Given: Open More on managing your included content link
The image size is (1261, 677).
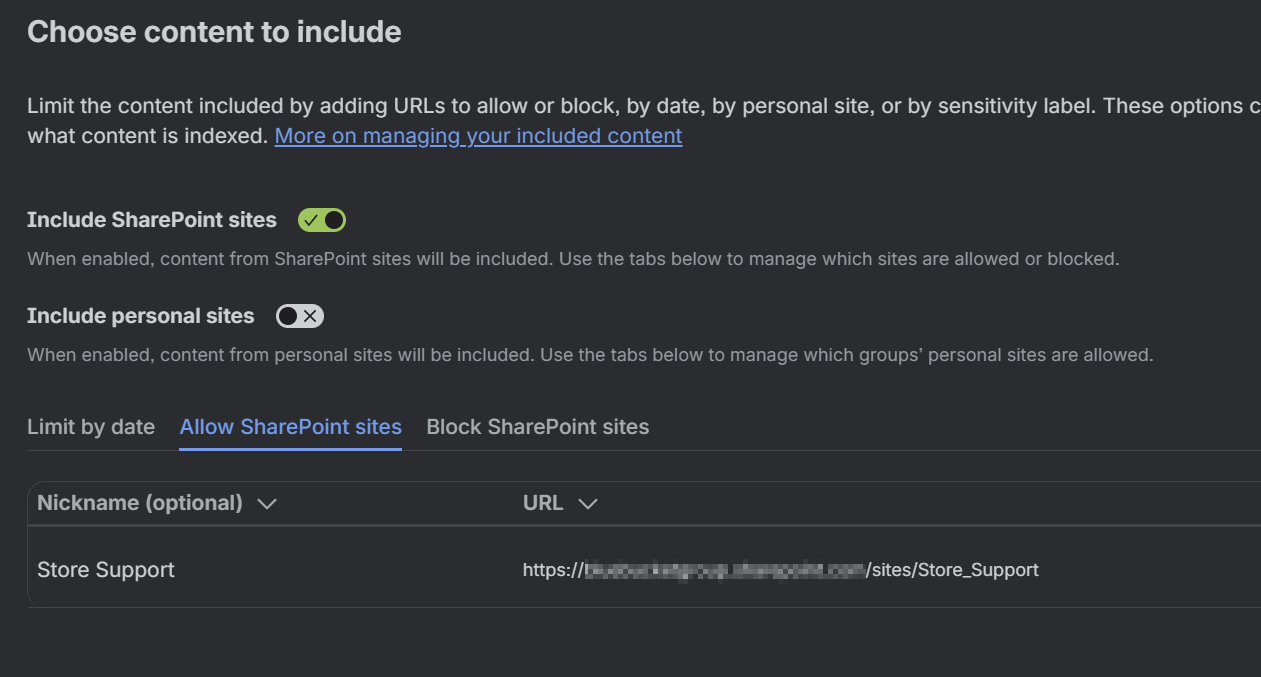Looking at the screenshot, I should pyautogui.click(x=478, y=135).
